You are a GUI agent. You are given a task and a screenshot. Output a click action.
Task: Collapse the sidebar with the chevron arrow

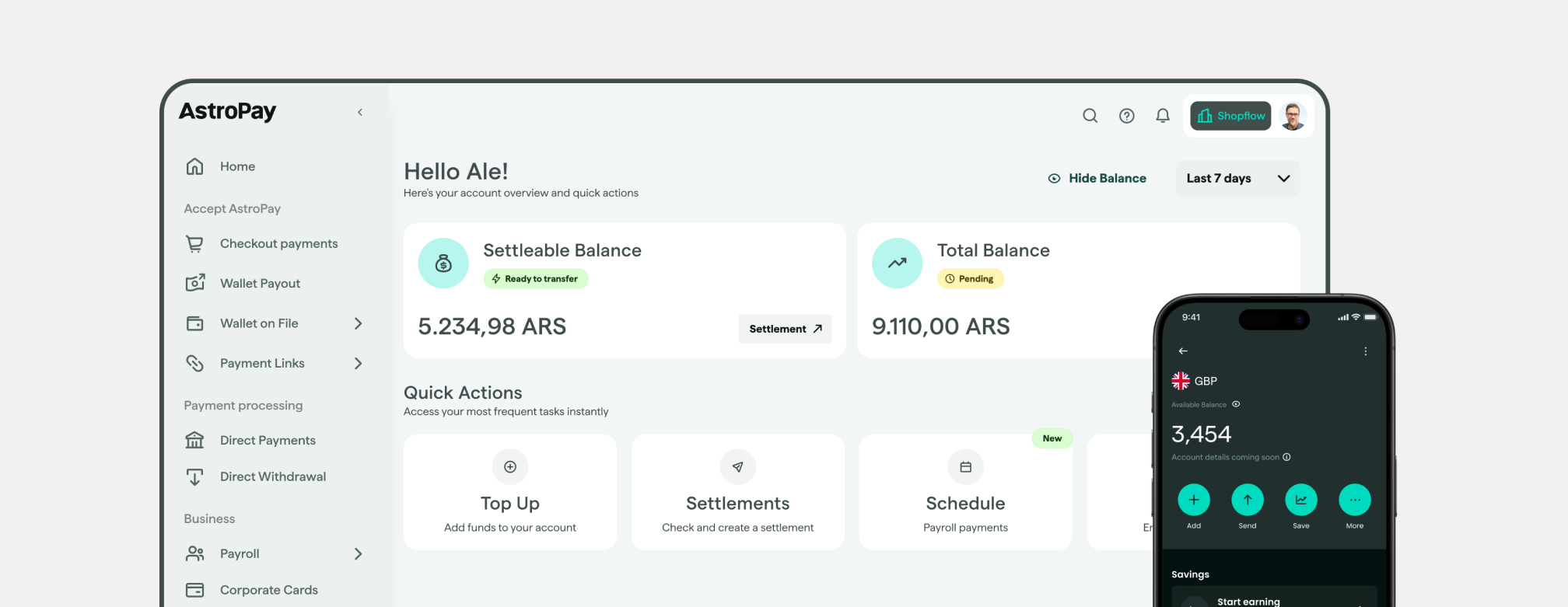(360, 113)
